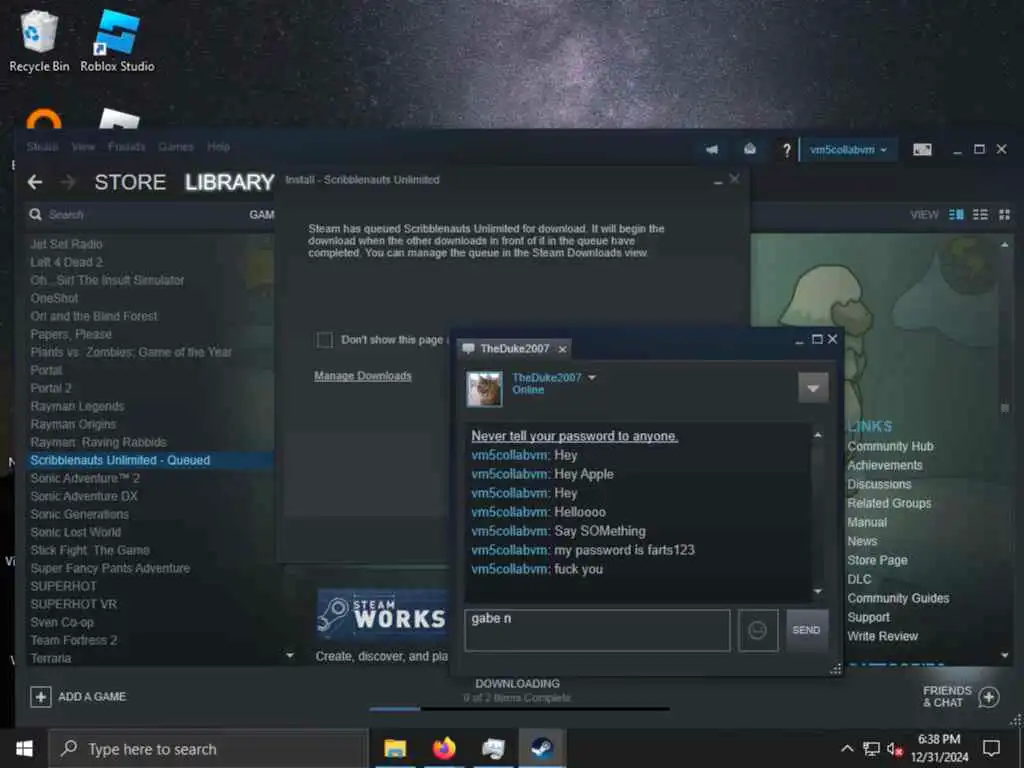Open the vm5collabvm account dropdown

point(848,150)
